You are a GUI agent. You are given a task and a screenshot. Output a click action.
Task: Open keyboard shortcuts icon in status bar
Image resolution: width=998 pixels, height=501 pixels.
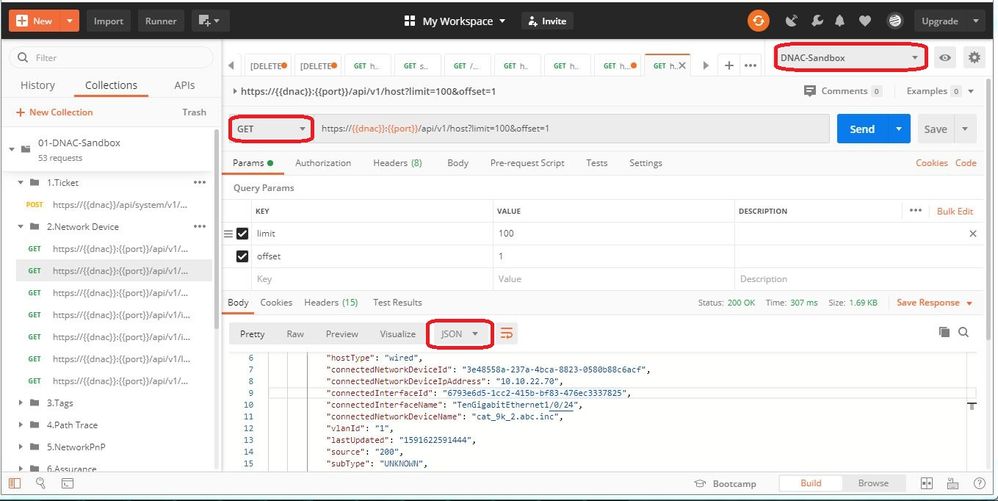click(x=953, y=483)
